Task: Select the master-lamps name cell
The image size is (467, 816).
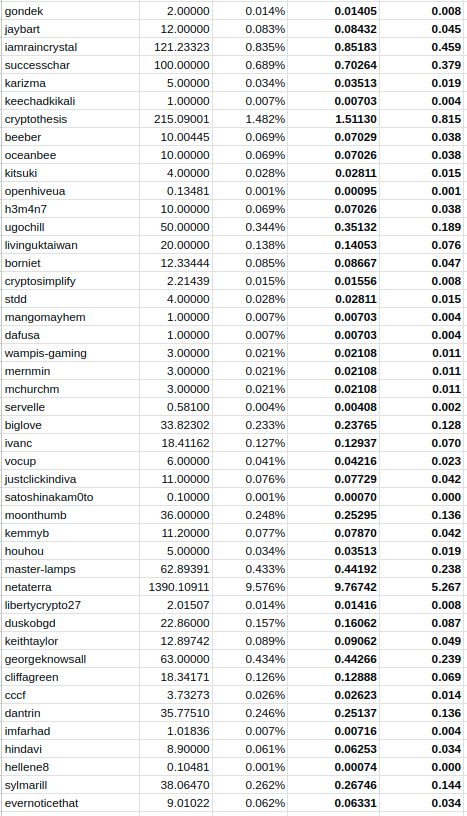Action: [70, 569]
